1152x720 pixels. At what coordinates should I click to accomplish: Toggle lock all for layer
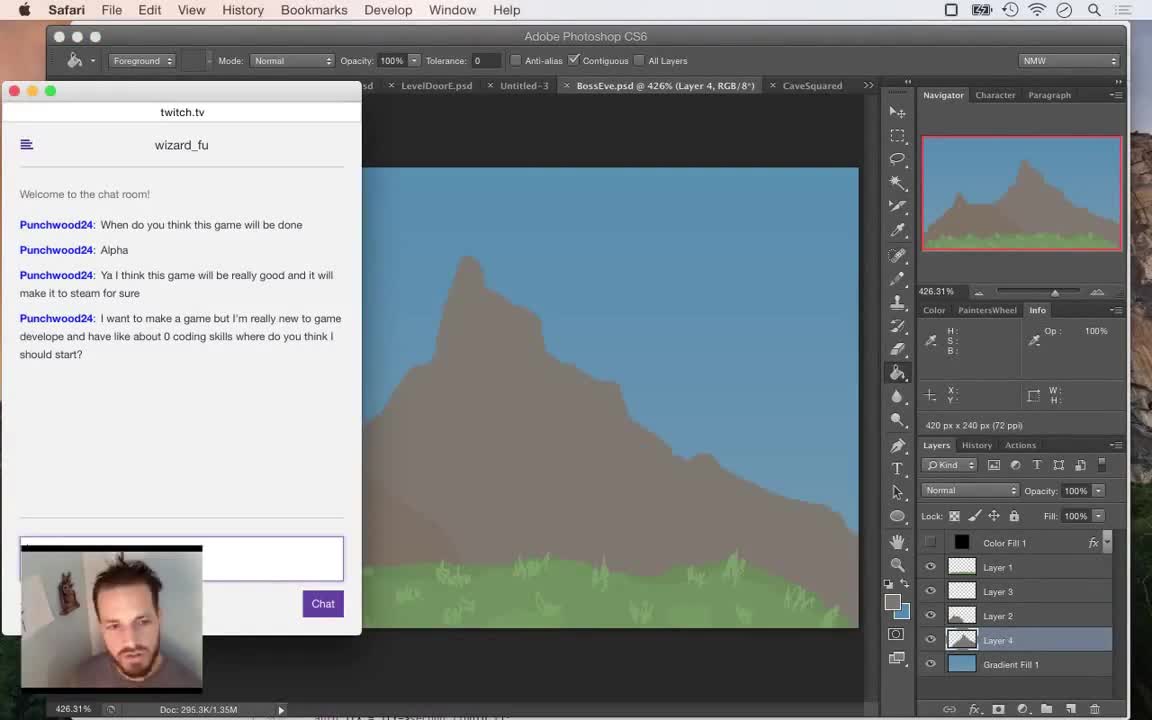[1014, 516]
